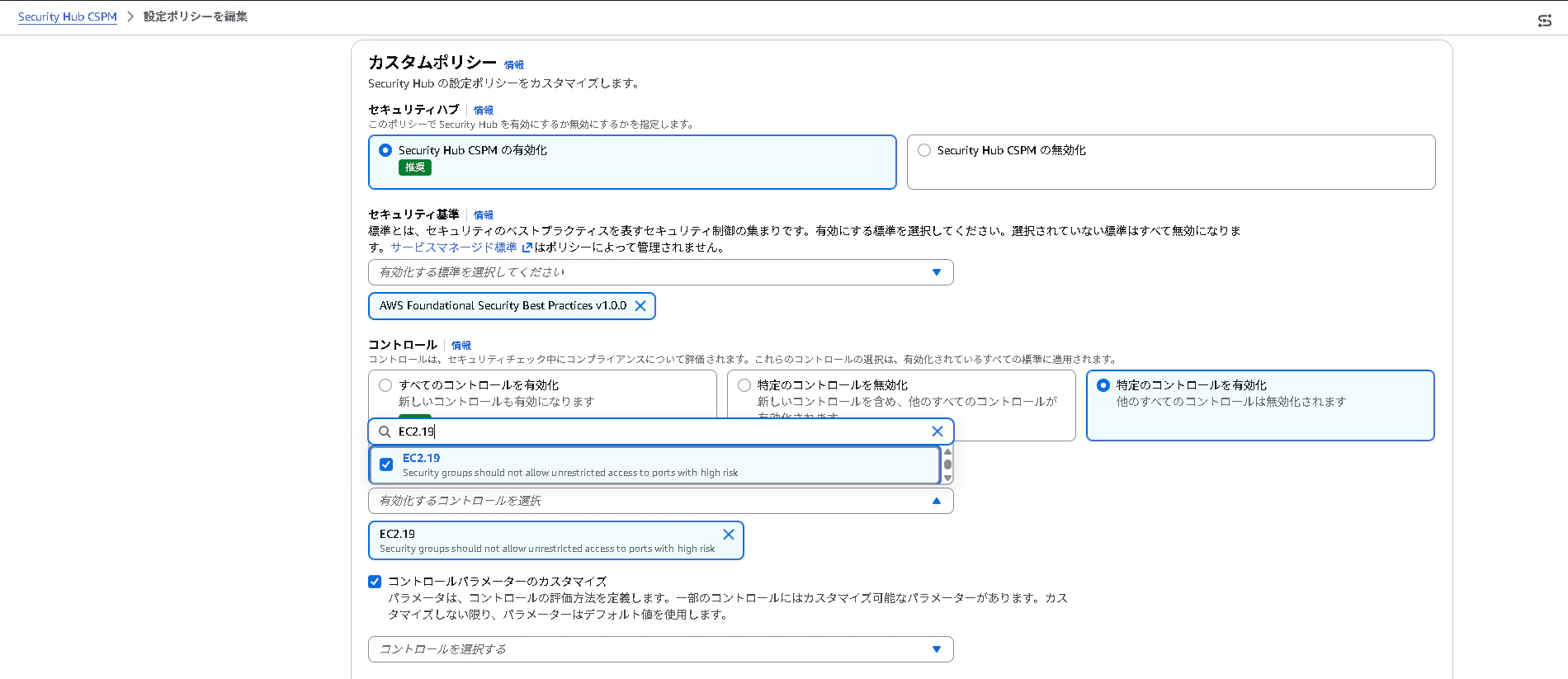Click breadcrumb chevron after Security Hub CSPM

point(130,17)
